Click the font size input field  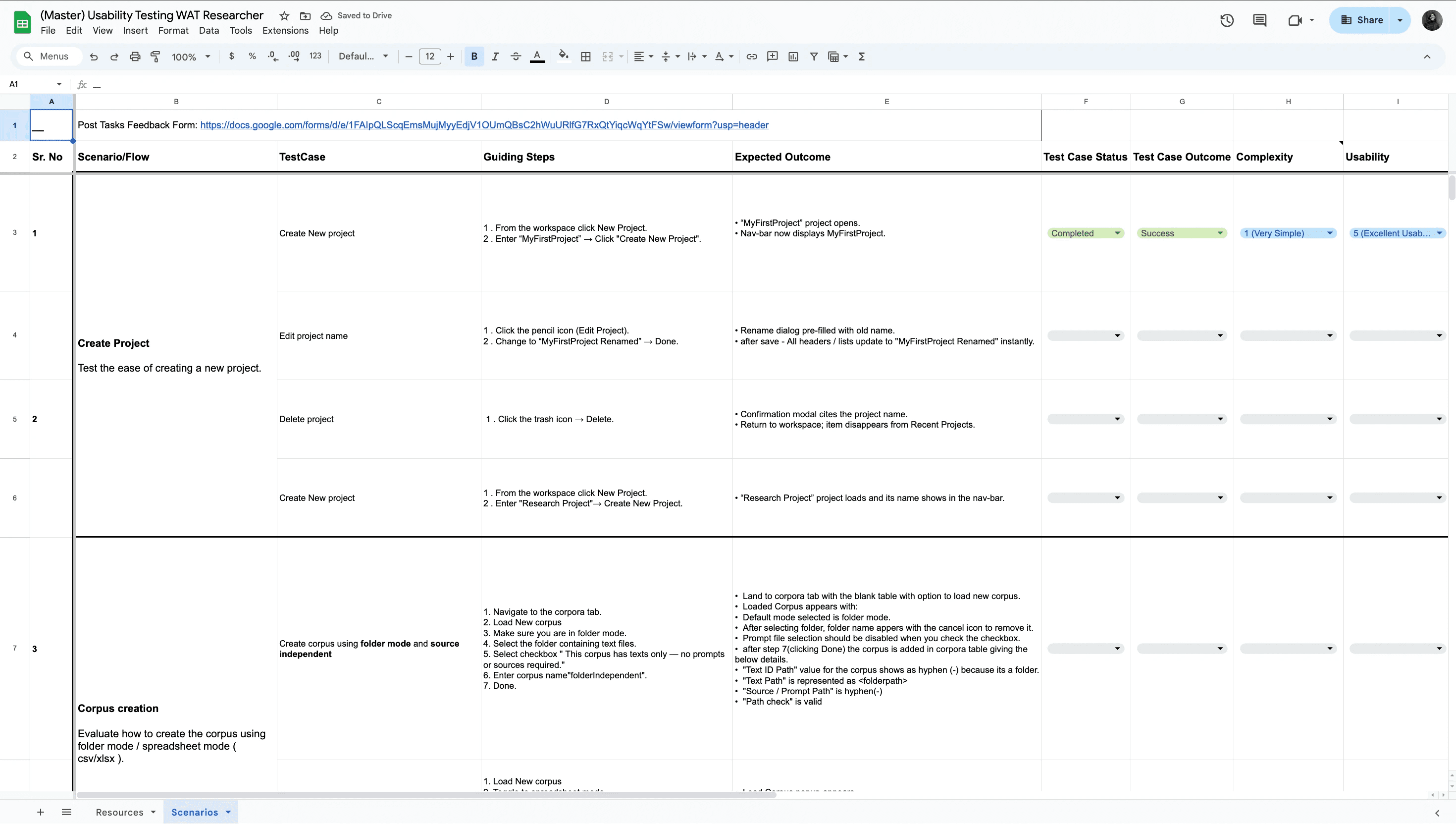(429, 56)
